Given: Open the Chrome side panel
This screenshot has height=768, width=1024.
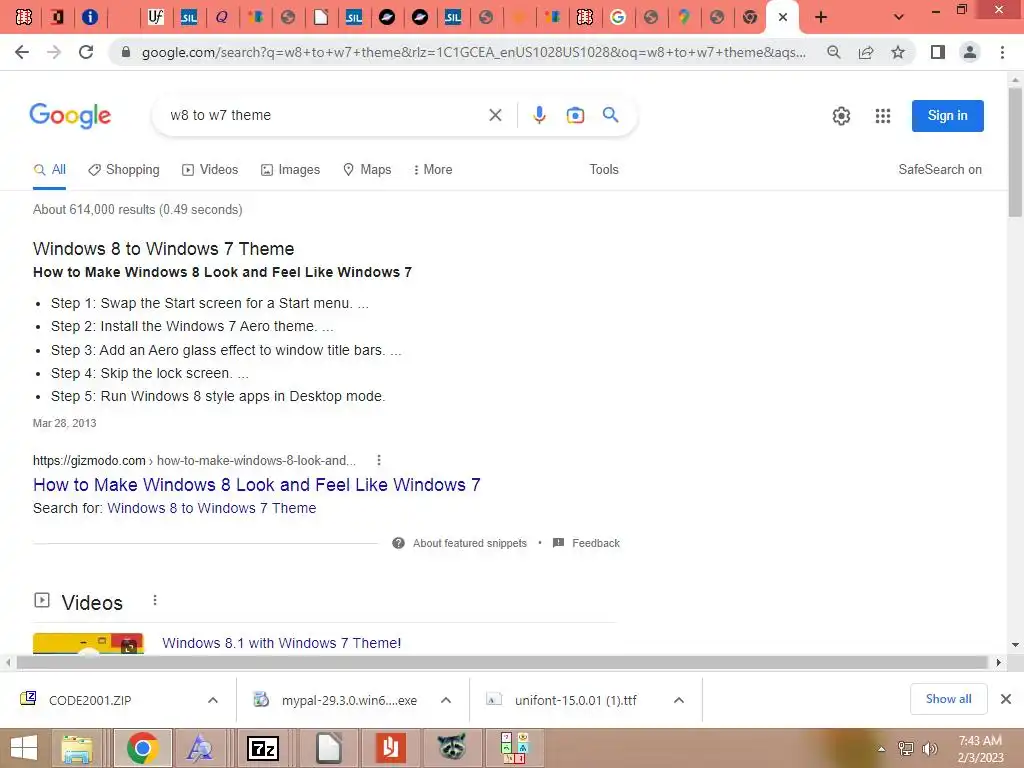Looking at the screenshot, I should pos(938,52).
